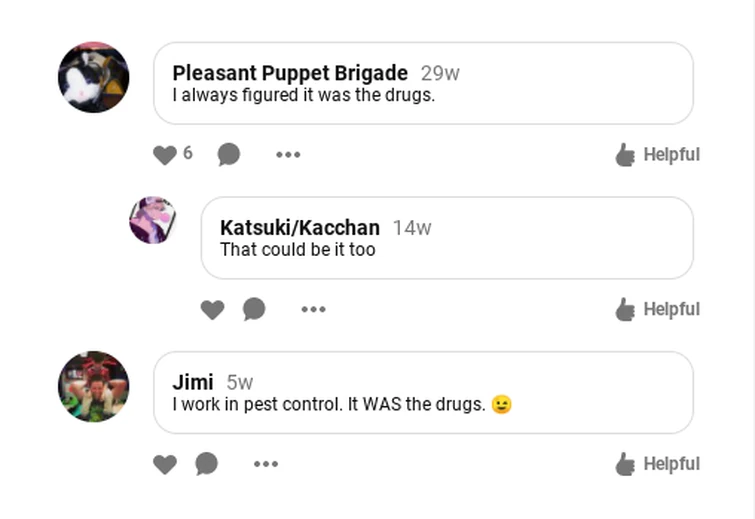Click the 29w timestamp on first comment

440,74
